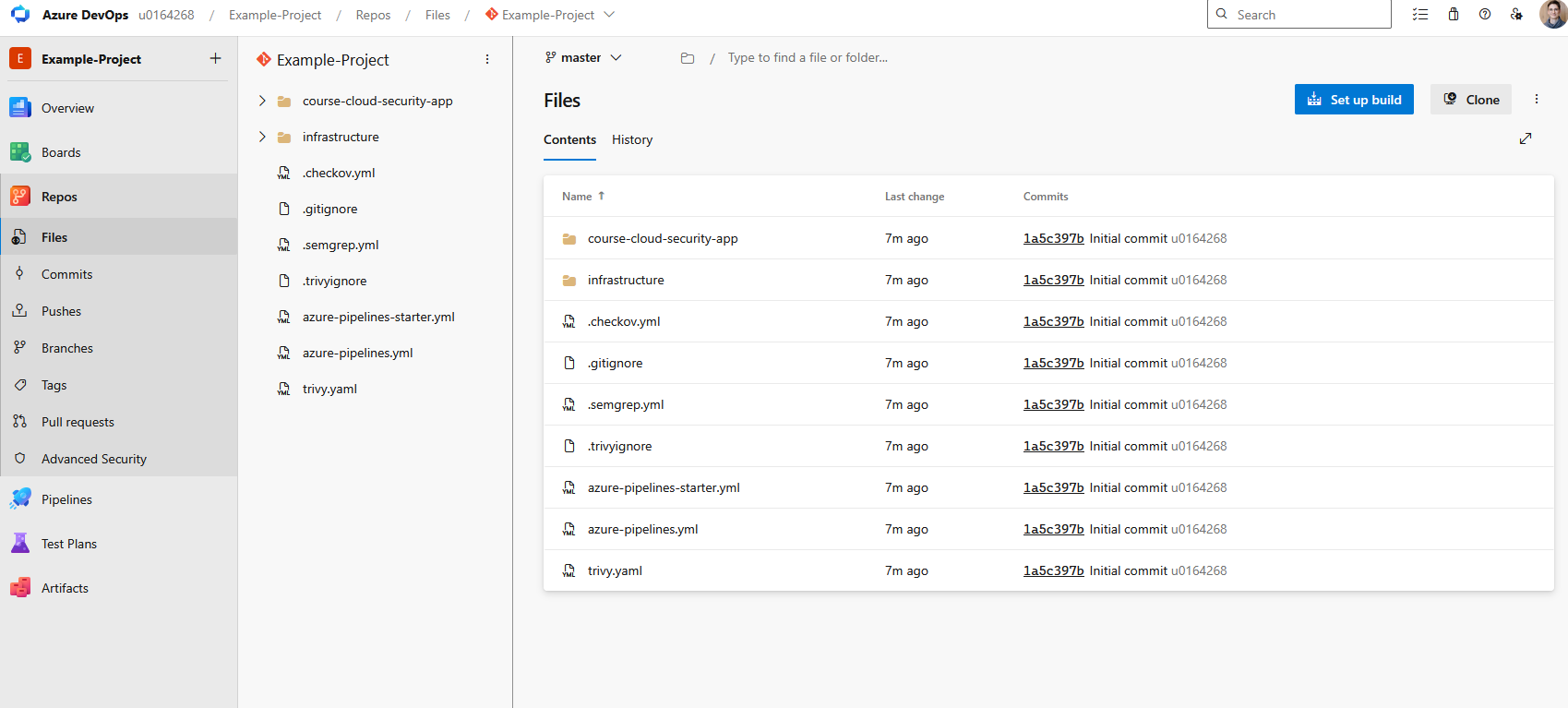Switch to the Contents tab

[x=569, y=140]
